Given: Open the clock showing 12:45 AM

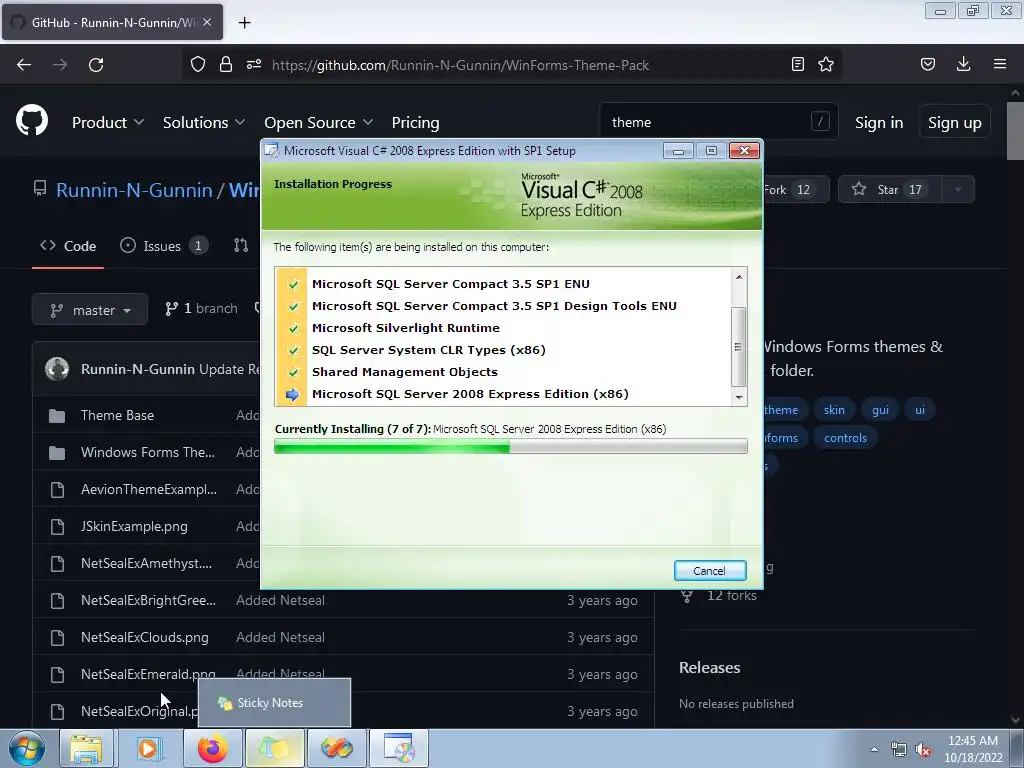Looking at the screenshot, I should click(x=973, y=748).
